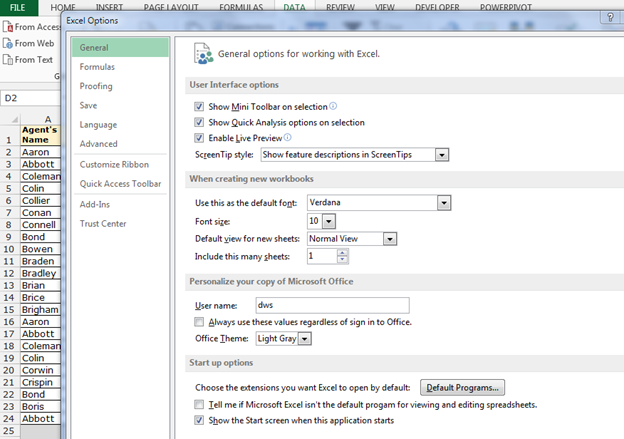Toggle Show Quick Analysis options on selection

(199, 122)
